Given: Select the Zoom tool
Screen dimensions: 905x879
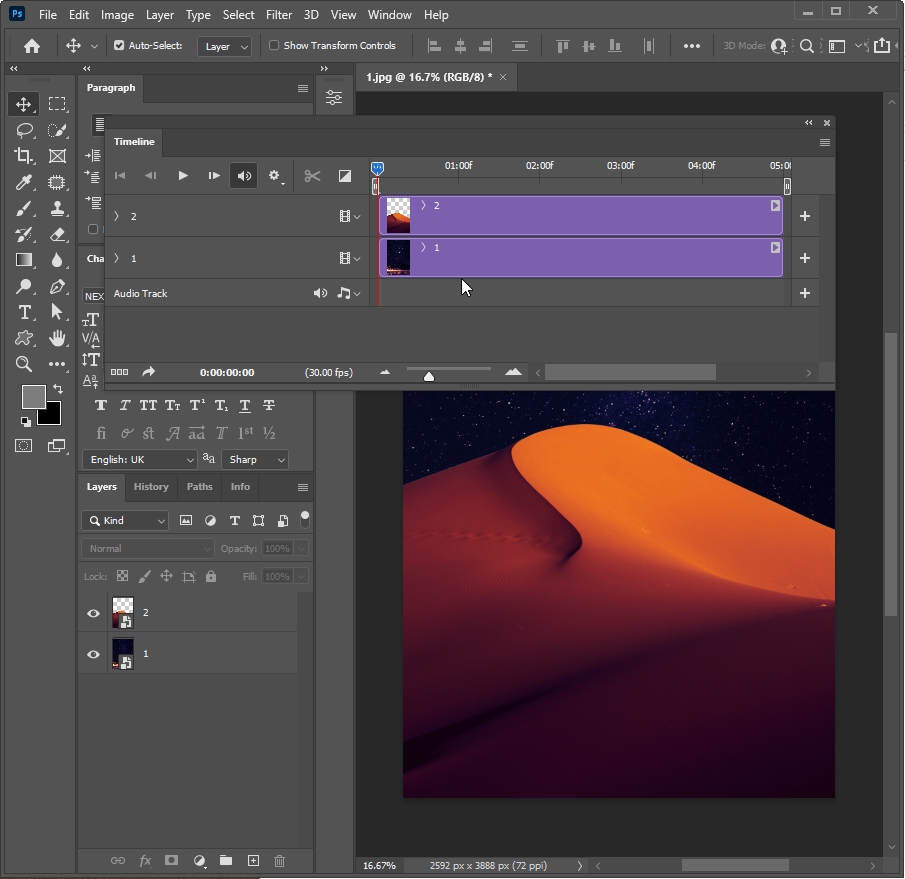Looking at the screenshot, I should (24, 364).
